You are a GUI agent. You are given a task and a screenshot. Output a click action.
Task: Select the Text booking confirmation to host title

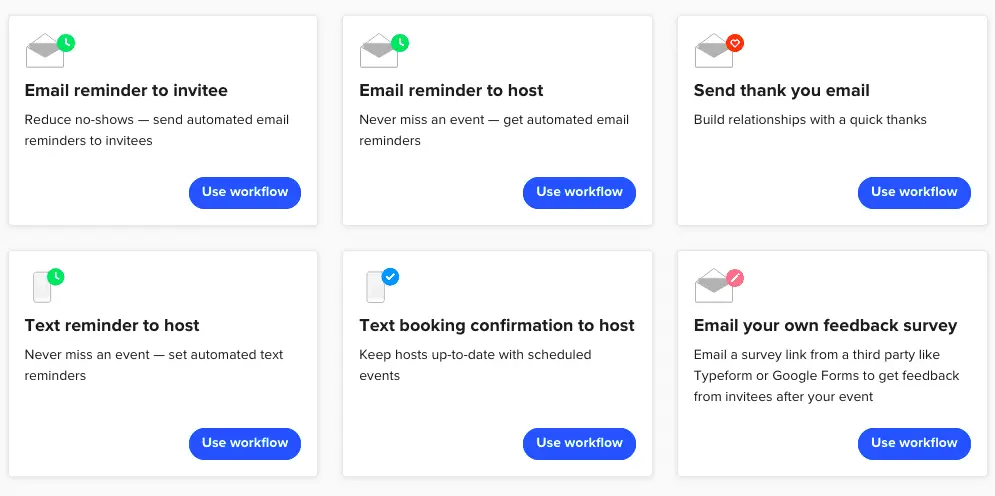coord(497,326)
